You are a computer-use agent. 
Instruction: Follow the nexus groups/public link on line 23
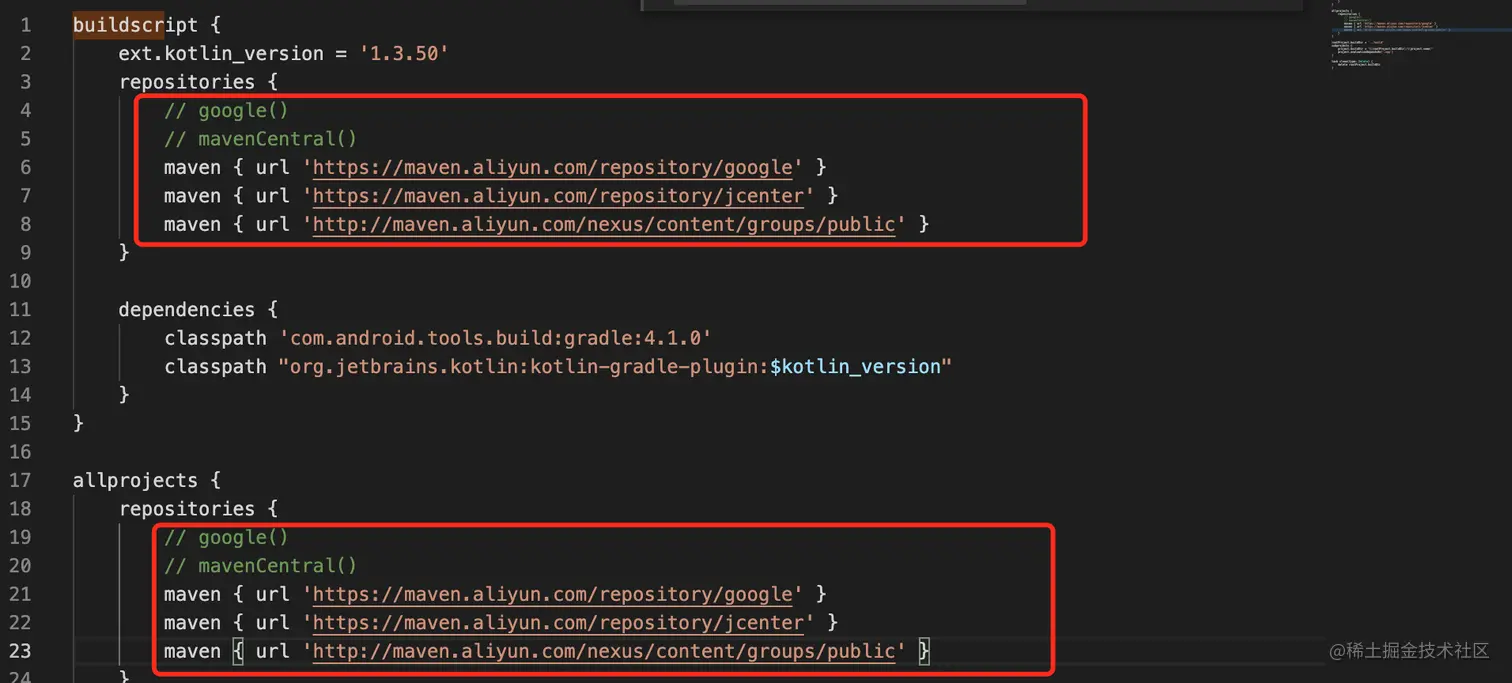[x=604, y=651]
